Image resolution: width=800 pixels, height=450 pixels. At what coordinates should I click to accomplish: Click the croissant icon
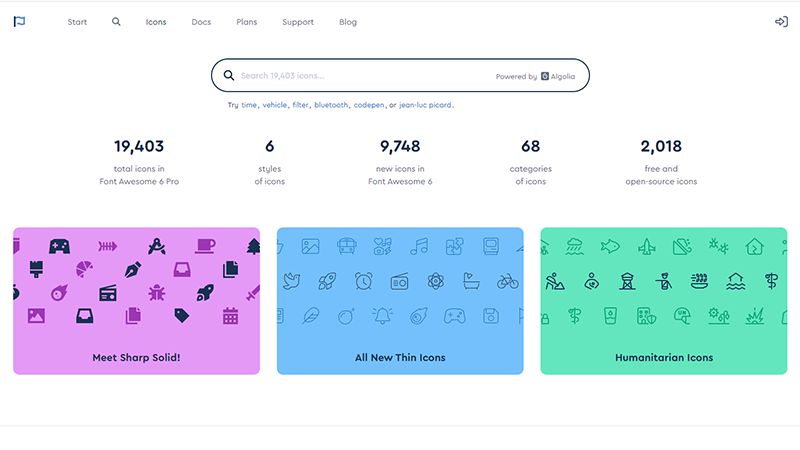[84, 269]
